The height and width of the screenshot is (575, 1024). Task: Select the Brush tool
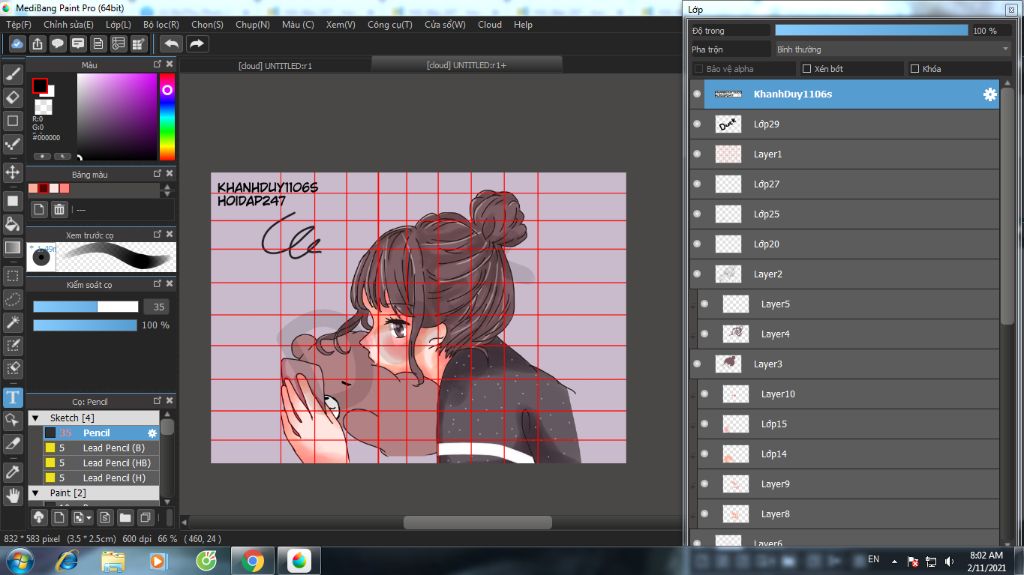[x=12, y=74]
